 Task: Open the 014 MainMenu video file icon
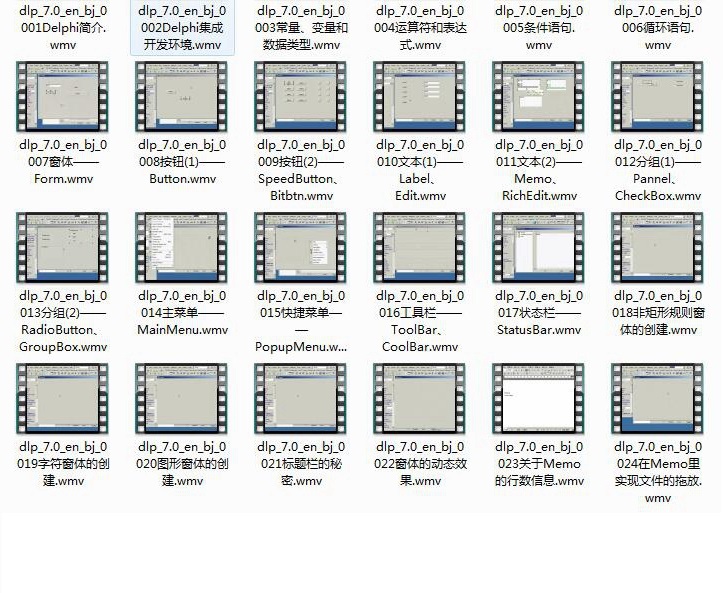pyautogui.click(x=182, y=246)
